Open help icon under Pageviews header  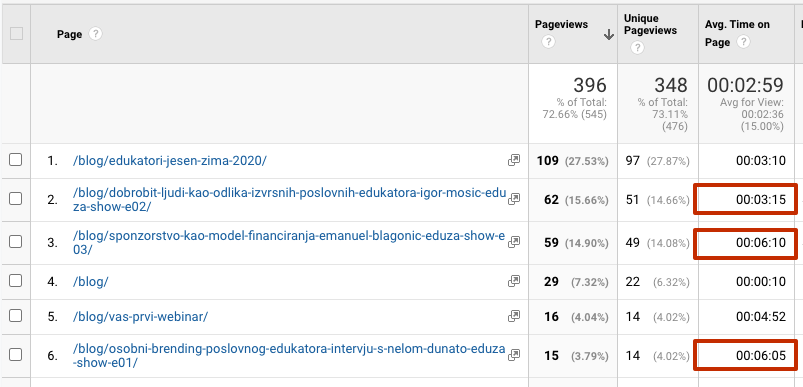[x=548, y=42]
